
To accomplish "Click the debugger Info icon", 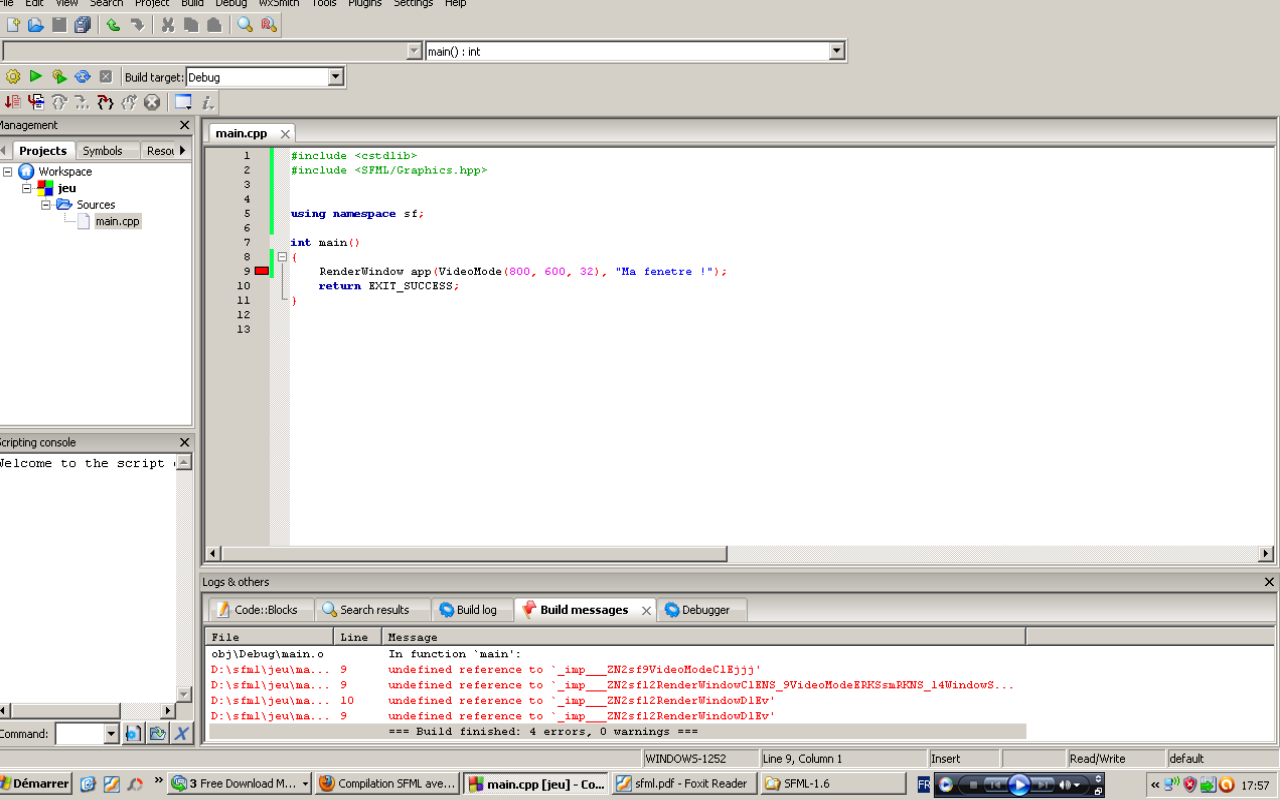I will click(x=206, y=102).
